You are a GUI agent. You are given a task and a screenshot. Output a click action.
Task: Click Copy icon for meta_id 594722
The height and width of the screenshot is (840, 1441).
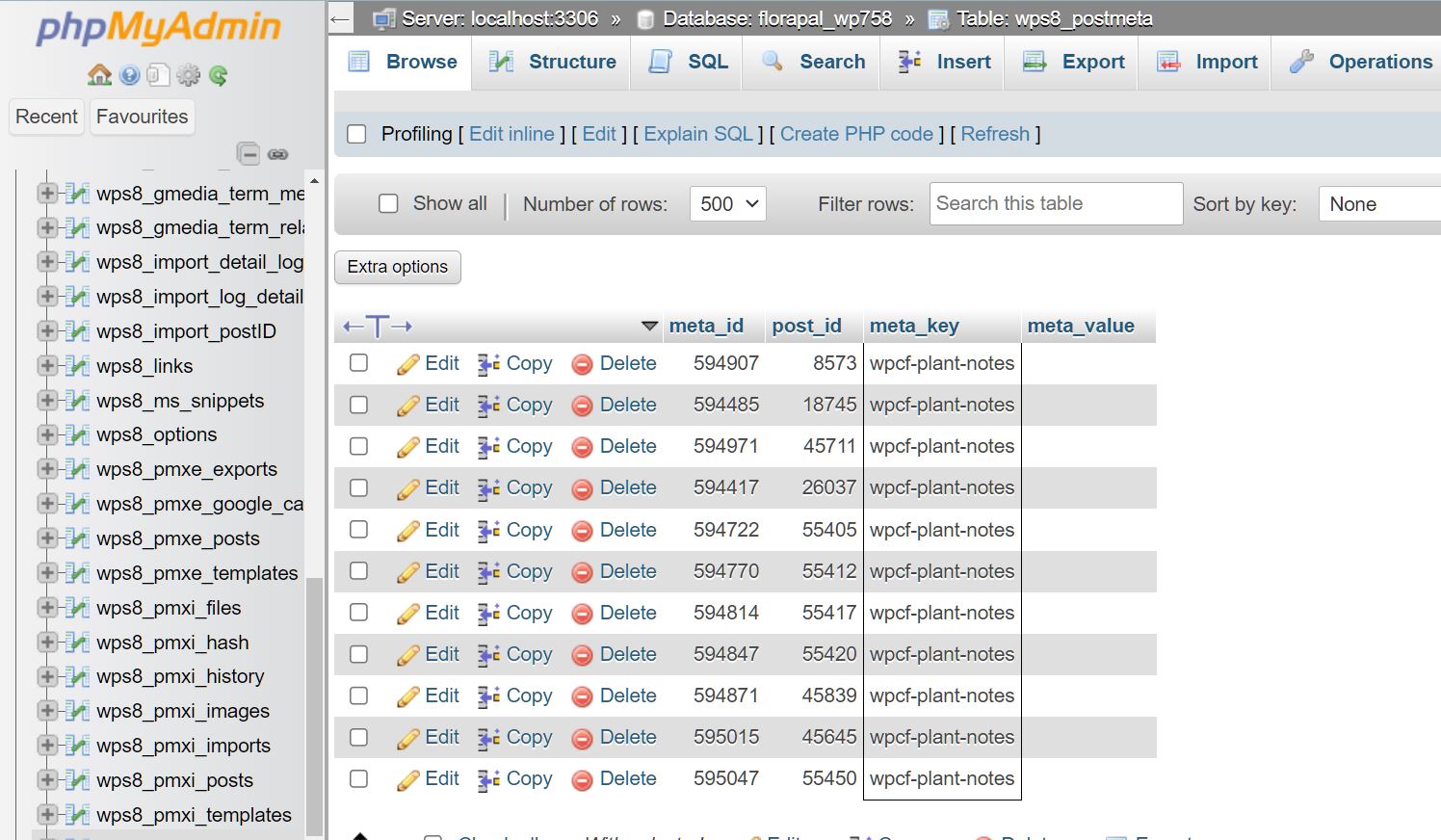coord(489,531)
